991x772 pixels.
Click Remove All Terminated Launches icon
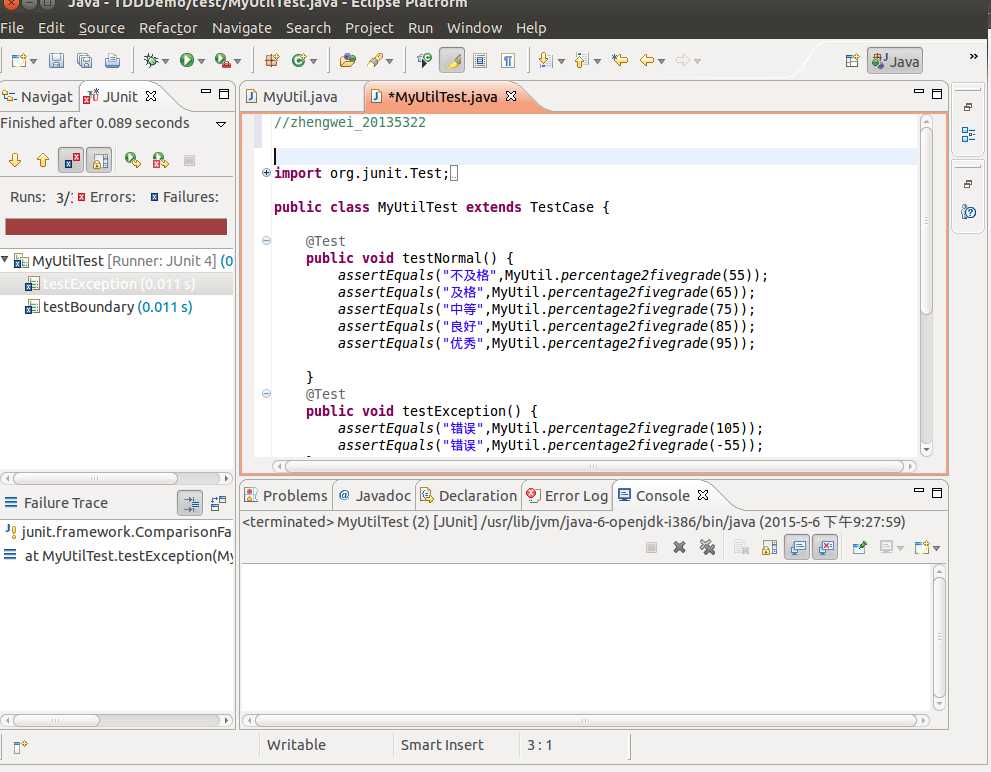point(707,548)
